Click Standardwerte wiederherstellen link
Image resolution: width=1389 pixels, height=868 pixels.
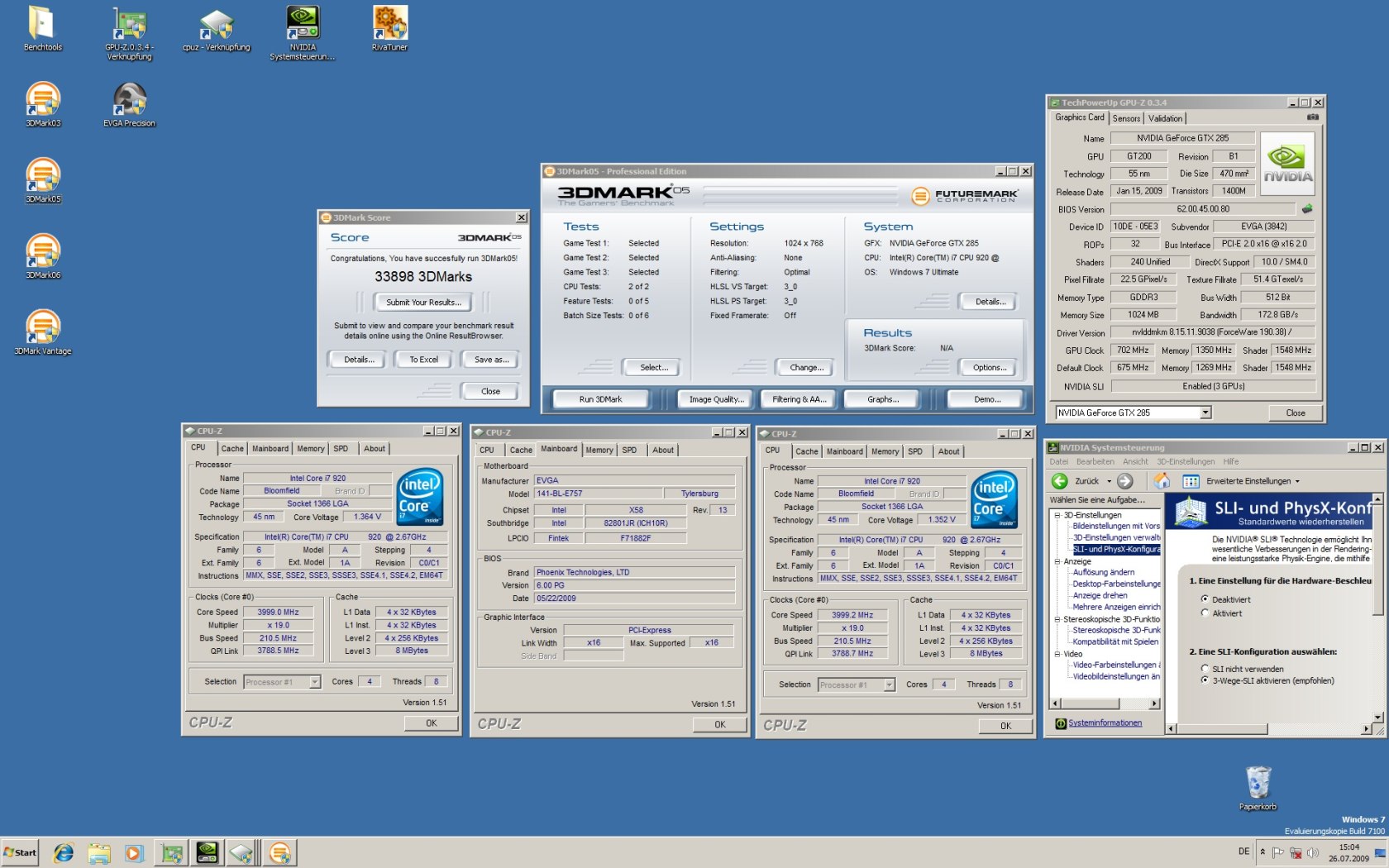[1301, 522]
